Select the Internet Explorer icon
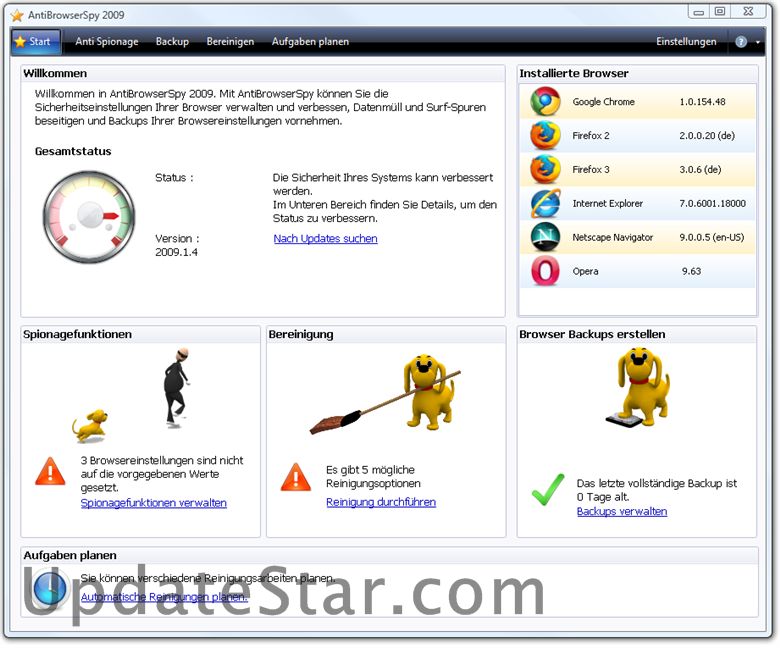Image resolution: width=780 pixels, height=648 pixels. pos(545,203)
